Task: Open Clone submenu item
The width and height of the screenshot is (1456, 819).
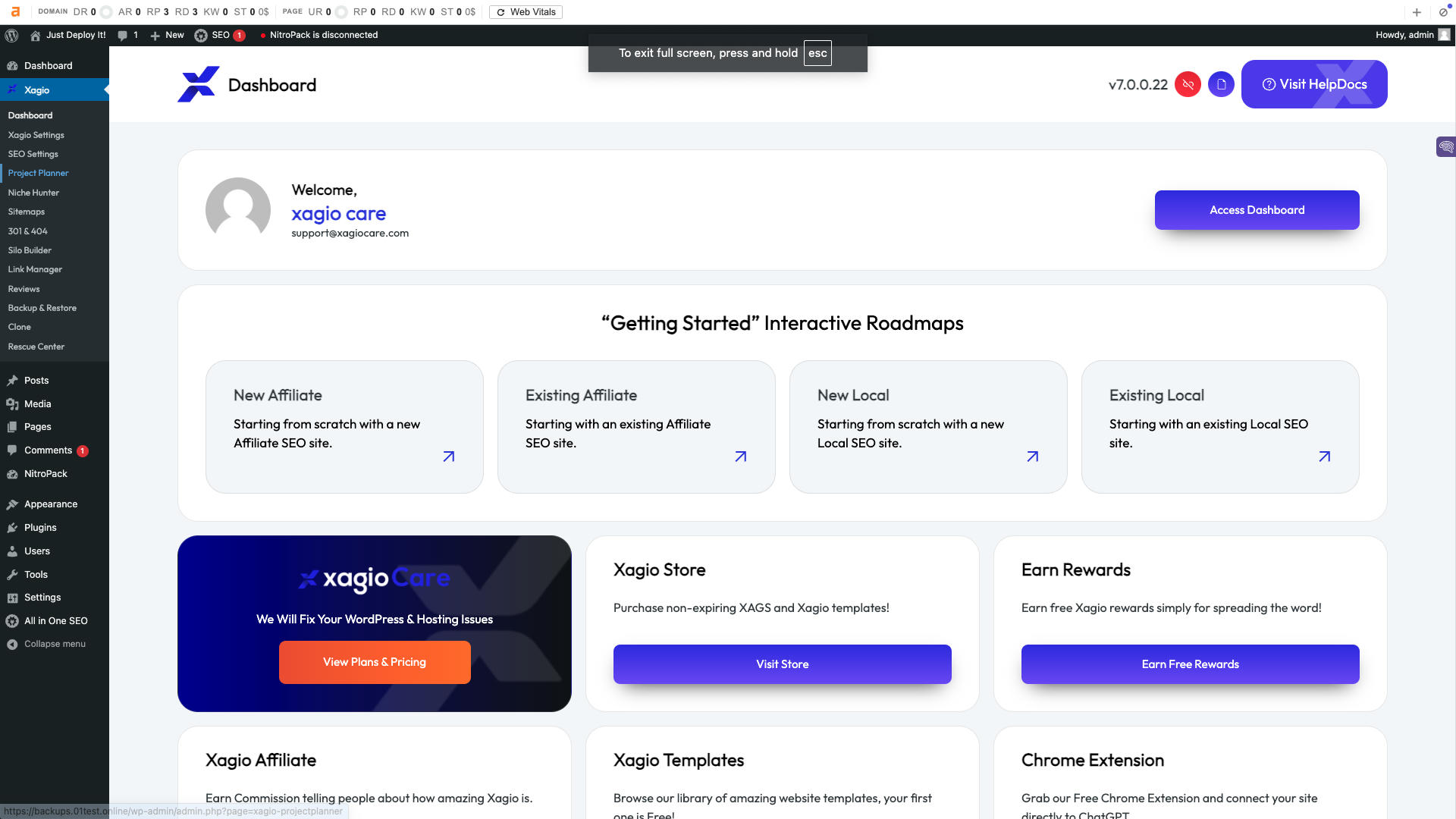Action: click(20, 327)
